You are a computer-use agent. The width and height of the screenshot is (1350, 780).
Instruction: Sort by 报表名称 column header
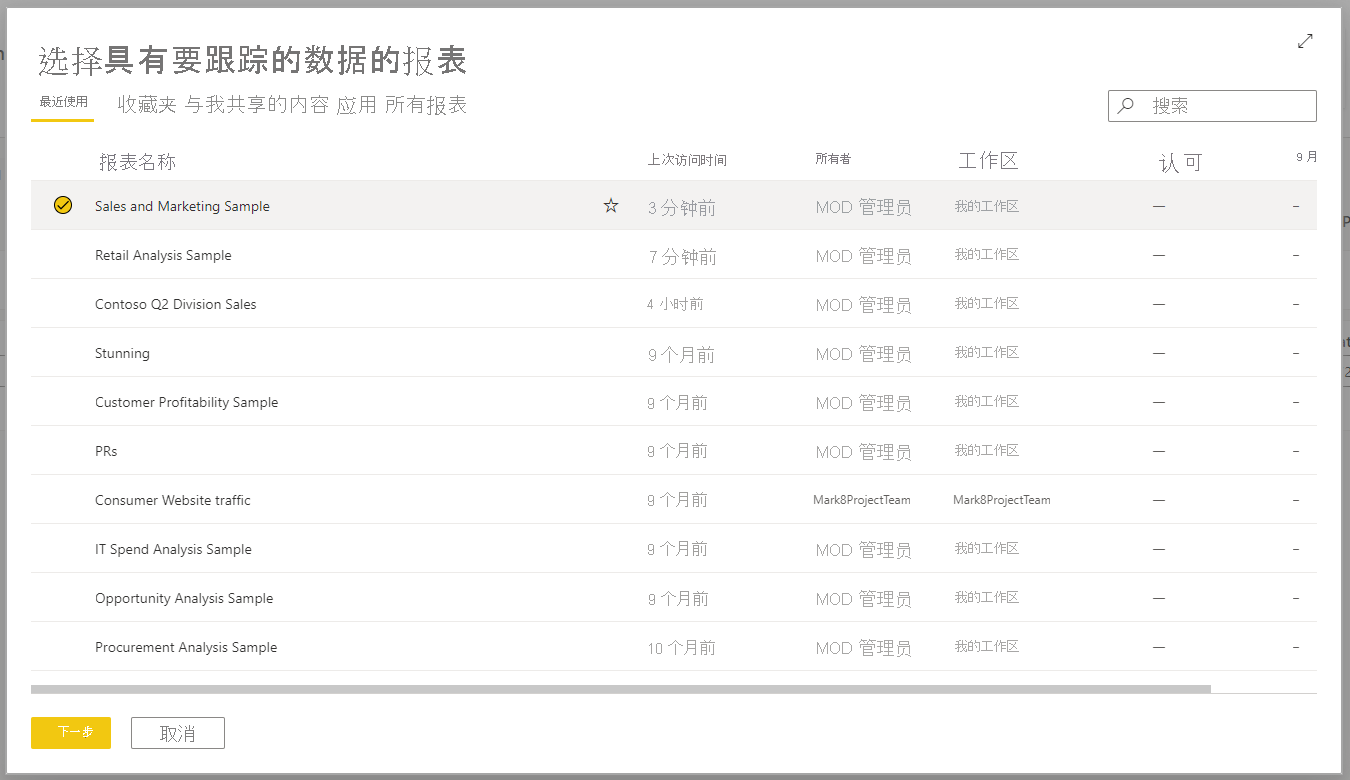click(x=137, y=162)
